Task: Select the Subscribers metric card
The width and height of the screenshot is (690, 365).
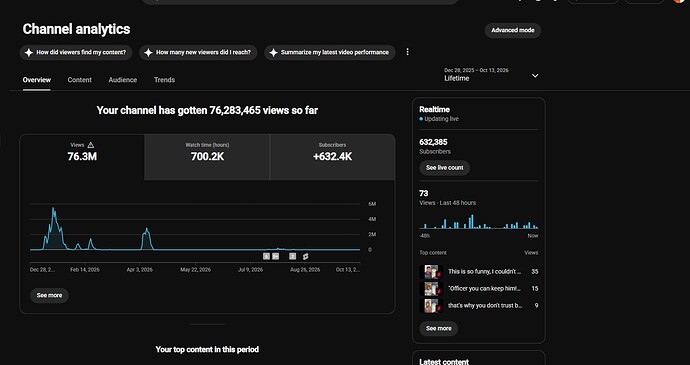Action: [x=332, y=157]
